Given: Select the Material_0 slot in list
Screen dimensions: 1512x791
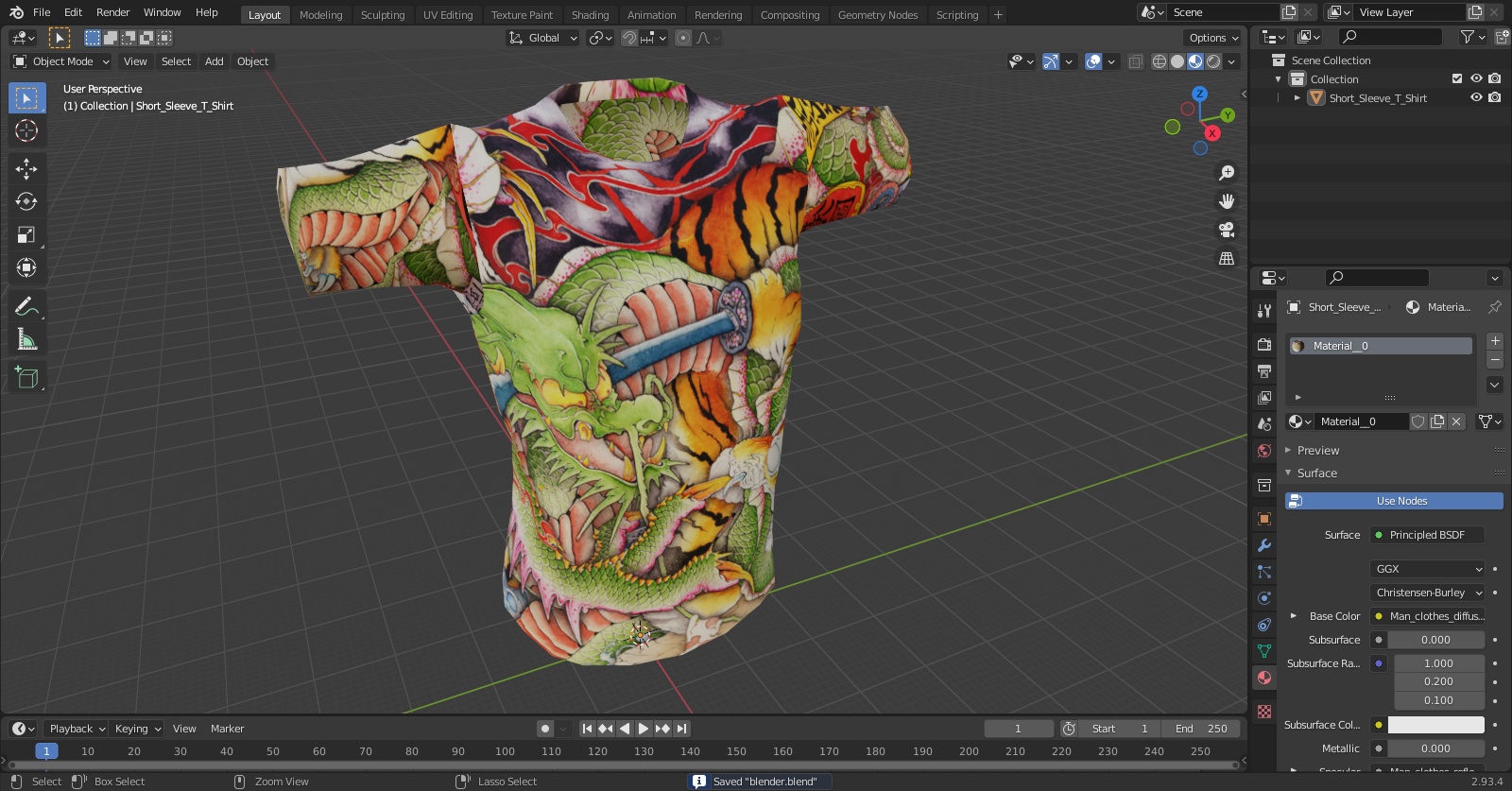Looking at the screenshot, I should pos(1381,346).
